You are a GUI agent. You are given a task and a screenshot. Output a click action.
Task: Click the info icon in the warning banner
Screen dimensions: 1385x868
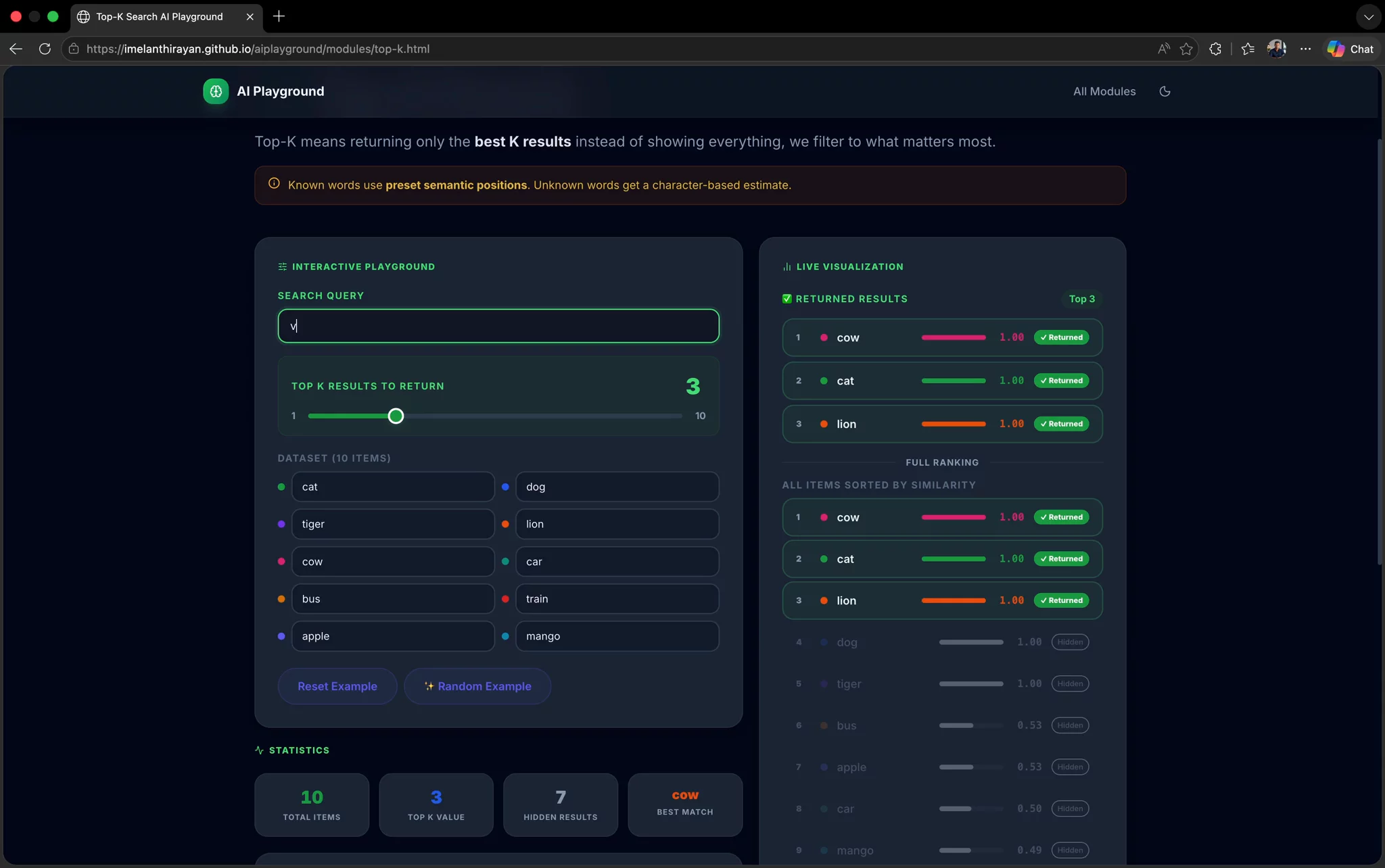[x=274, y=183]
